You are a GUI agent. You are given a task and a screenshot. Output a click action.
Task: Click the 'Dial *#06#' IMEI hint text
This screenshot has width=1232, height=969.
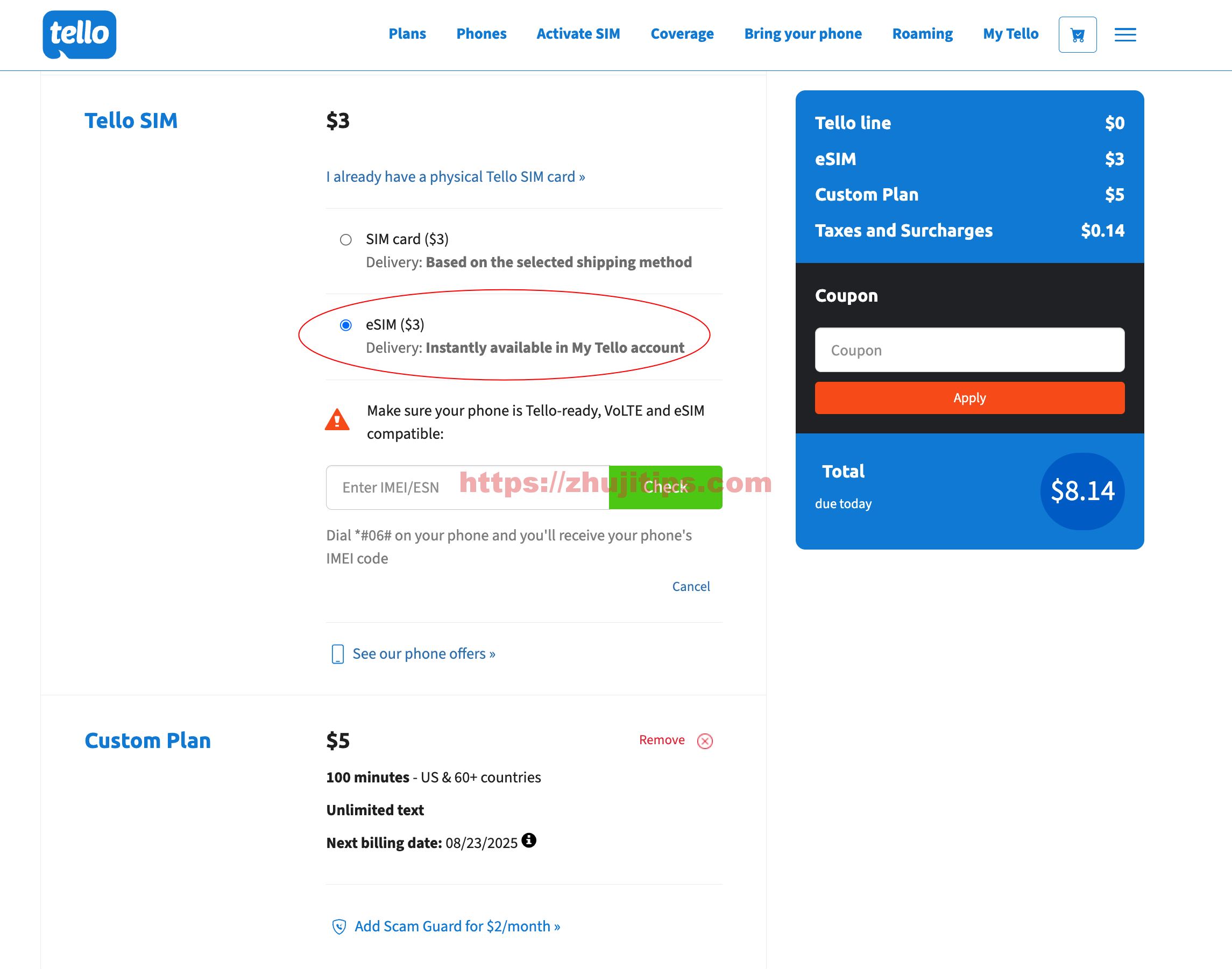coord(509,547)
